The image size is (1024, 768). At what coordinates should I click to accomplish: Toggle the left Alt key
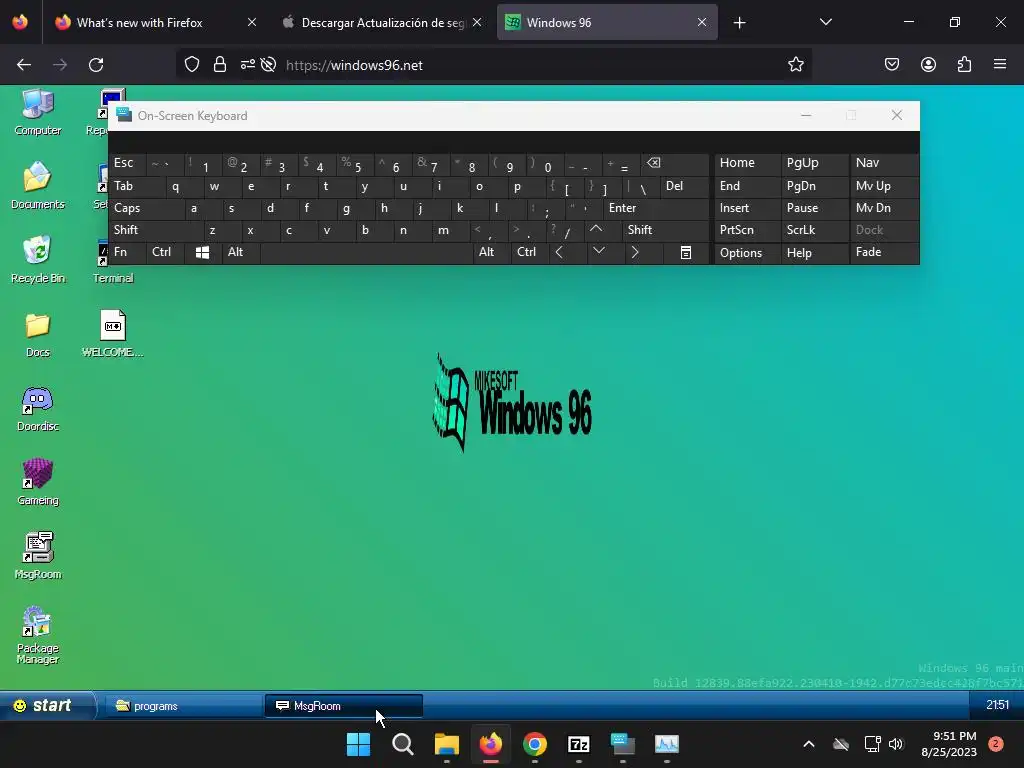coord(241,252)
